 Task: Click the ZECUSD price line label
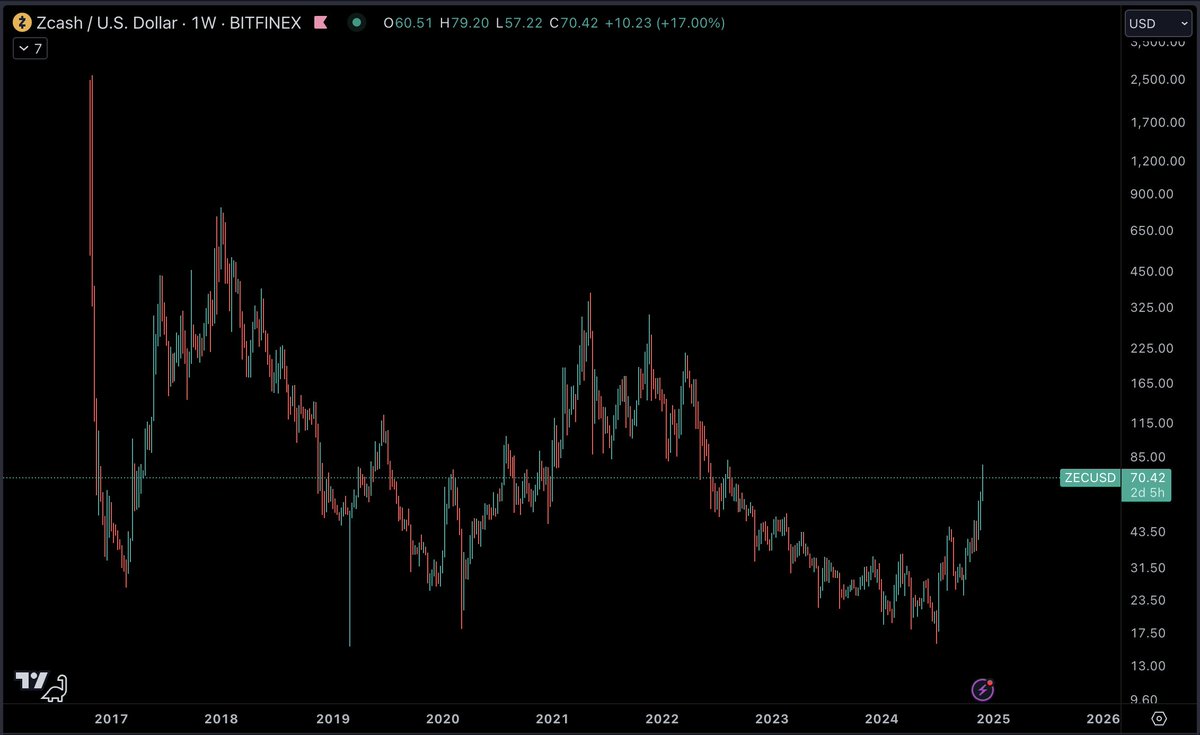click(x=1090, y=478)
